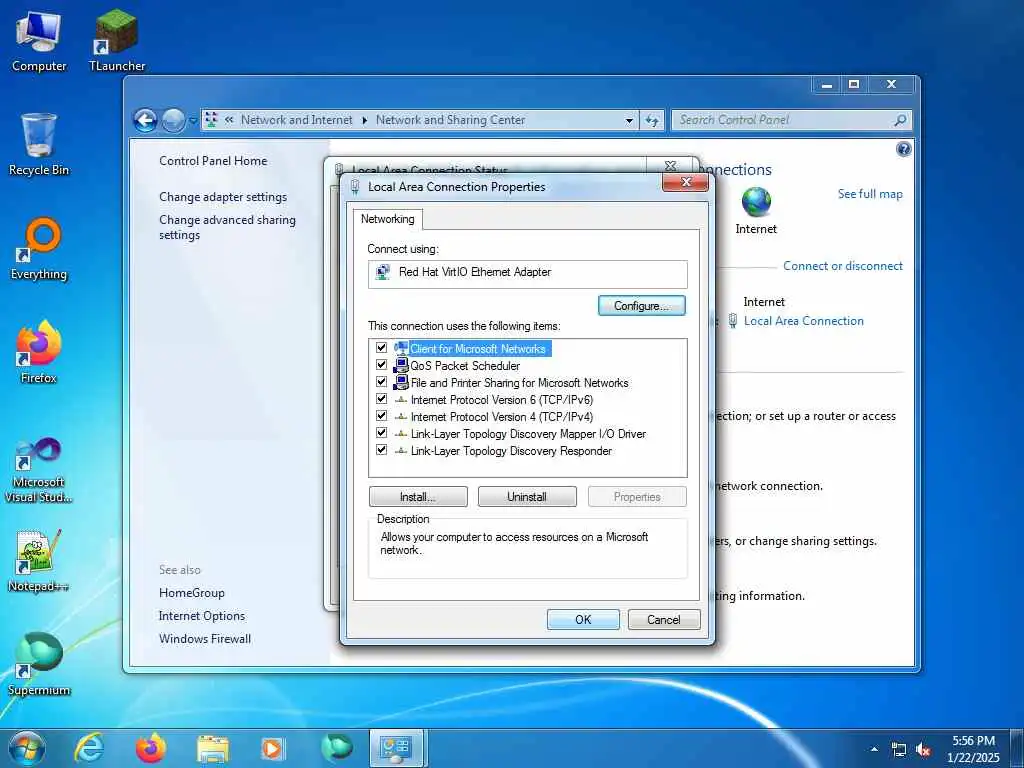
Task: Select the QoS Packet Scheduler row
Action: [x=465, y=366]
